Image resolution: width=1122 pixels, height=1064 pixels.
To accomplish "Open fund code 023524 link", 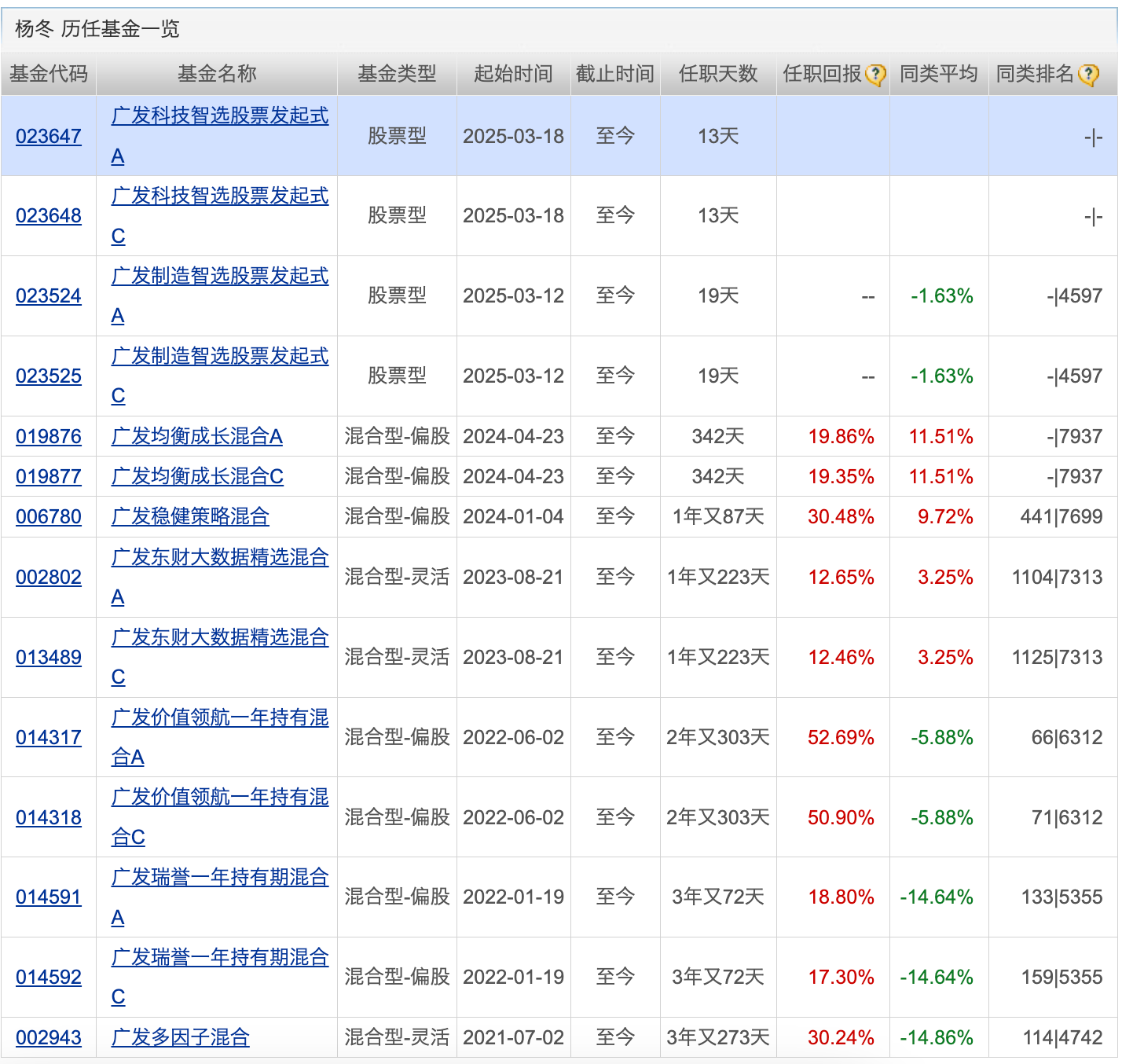I will point(49,295).
